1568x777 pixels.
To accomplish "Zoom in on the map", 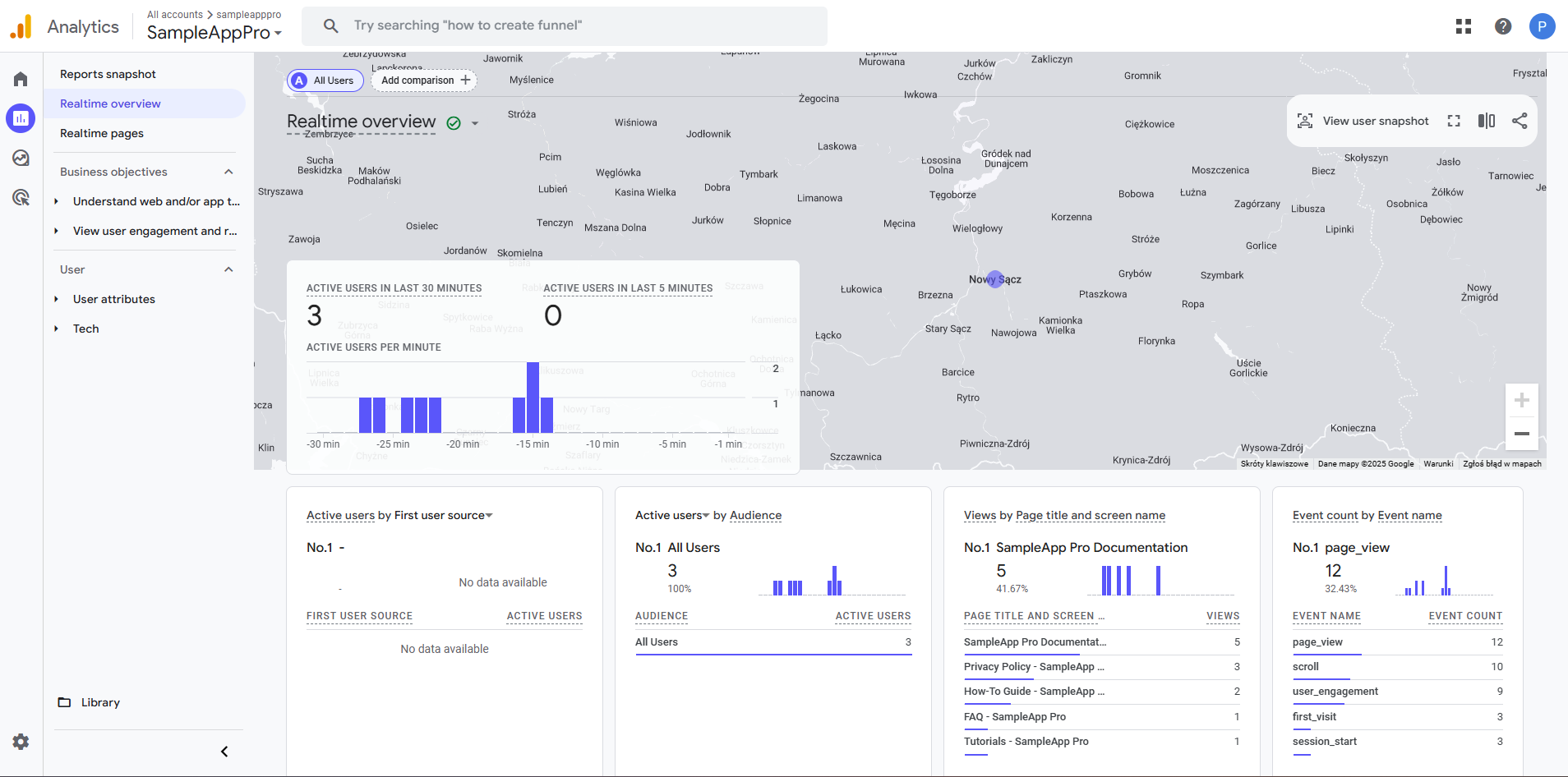I will tap(1522, 400).
